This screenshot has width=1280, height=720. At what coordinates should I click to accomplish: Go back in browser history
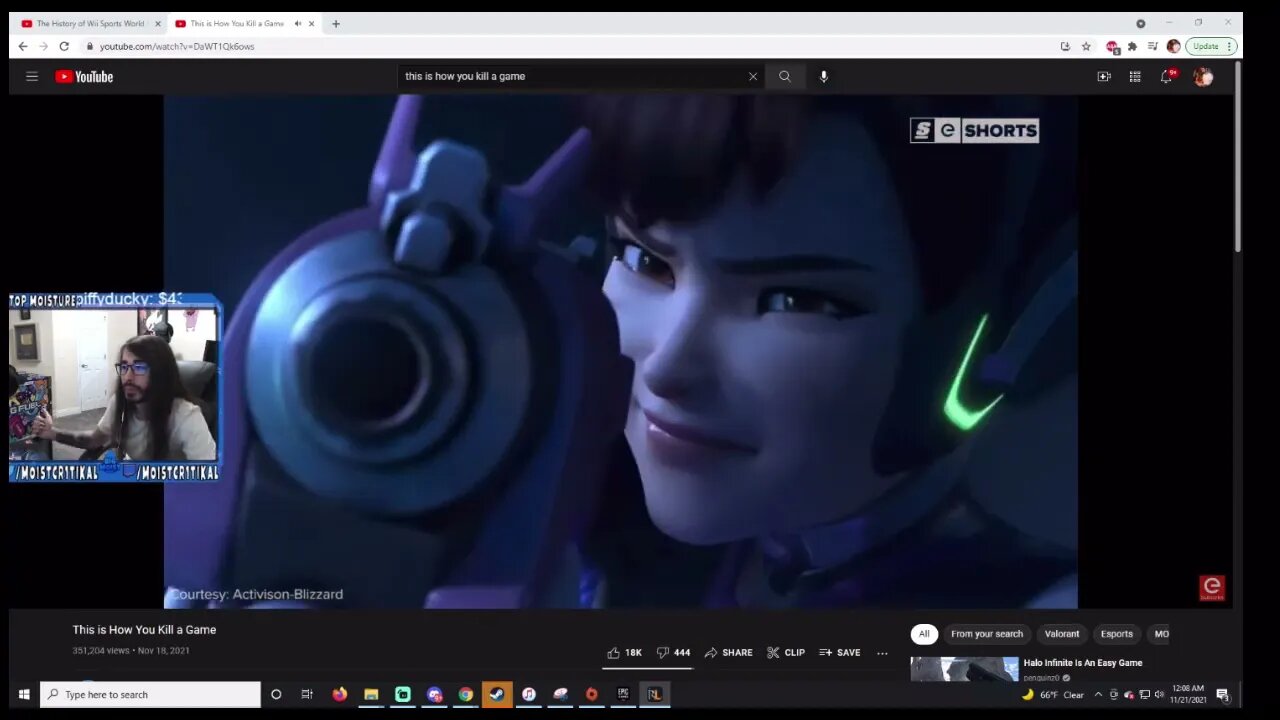tap(23, 46)
